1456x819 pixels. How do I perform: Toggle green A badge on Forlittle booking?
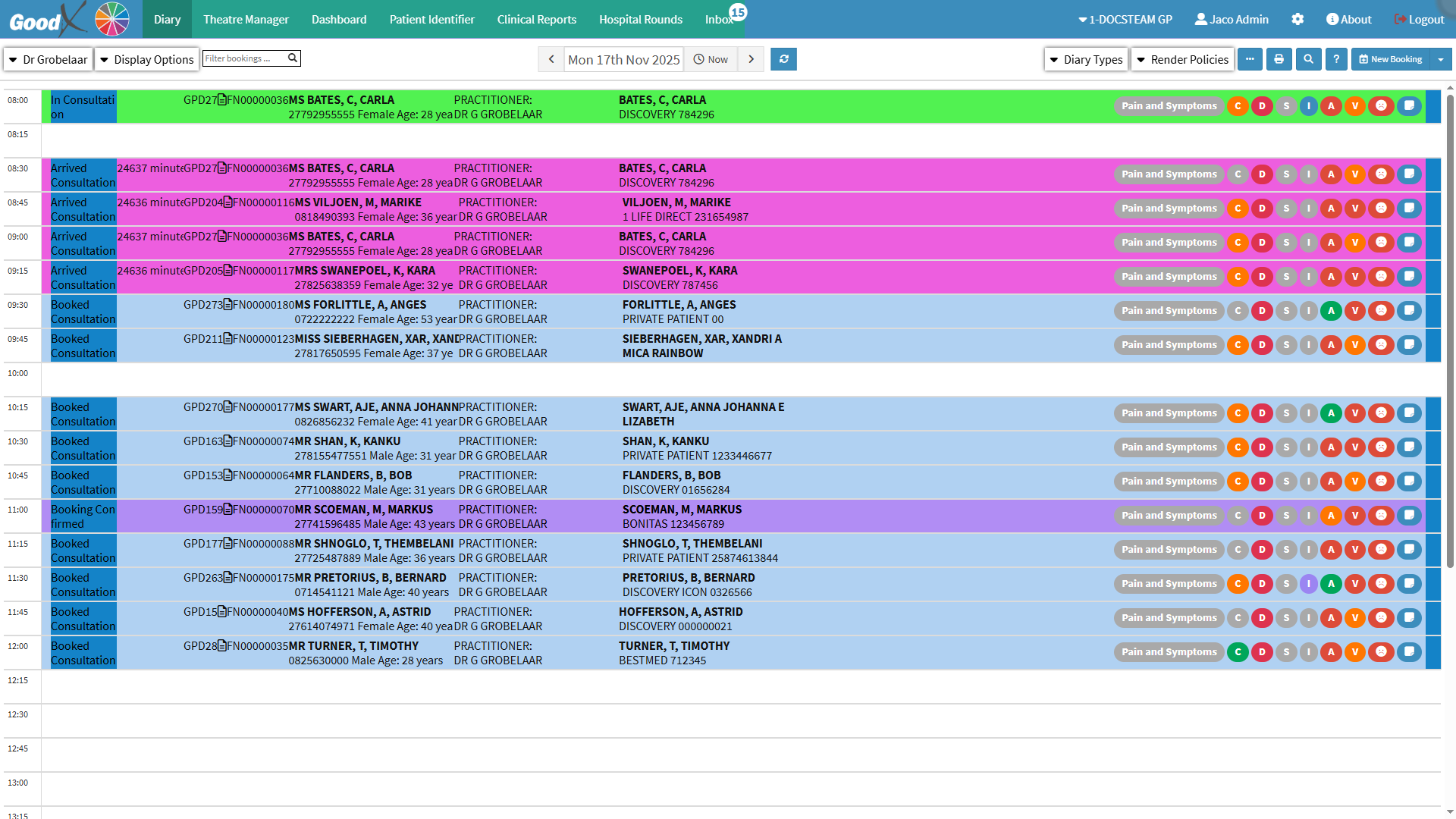click(x=1331, y=310)
